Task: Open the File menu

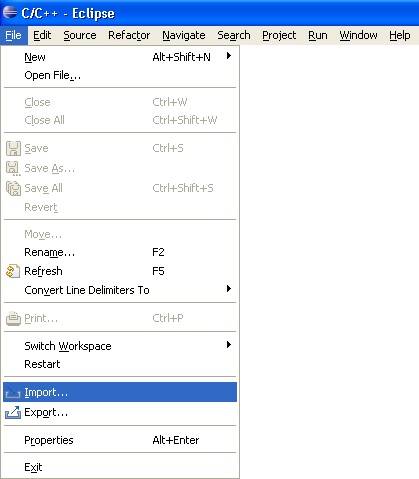Action: pyautogui.click(x=14, y=35)
